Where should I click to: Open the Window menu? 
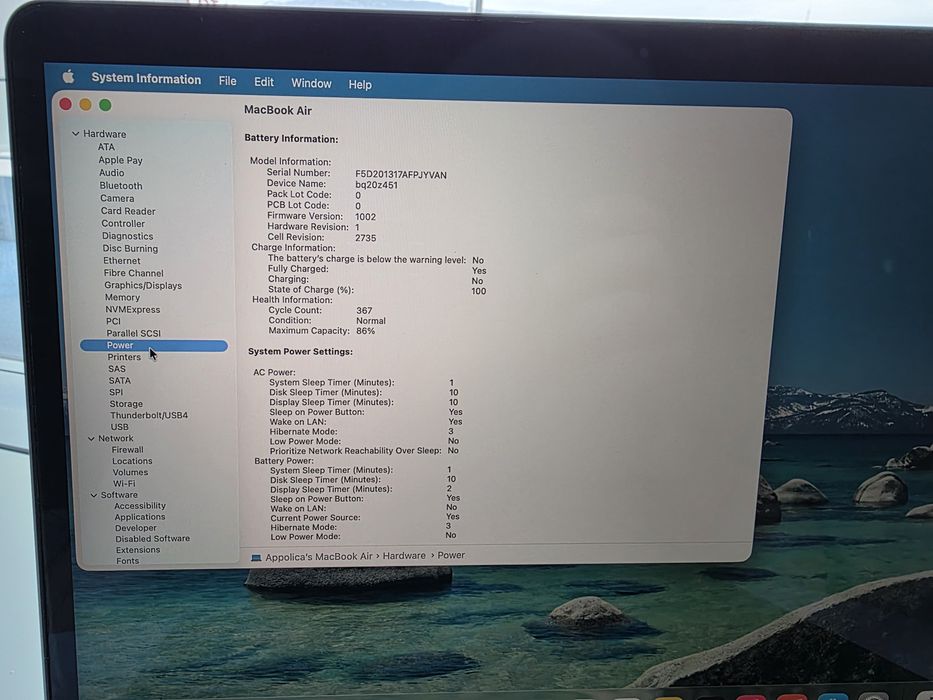click(311, 83)
